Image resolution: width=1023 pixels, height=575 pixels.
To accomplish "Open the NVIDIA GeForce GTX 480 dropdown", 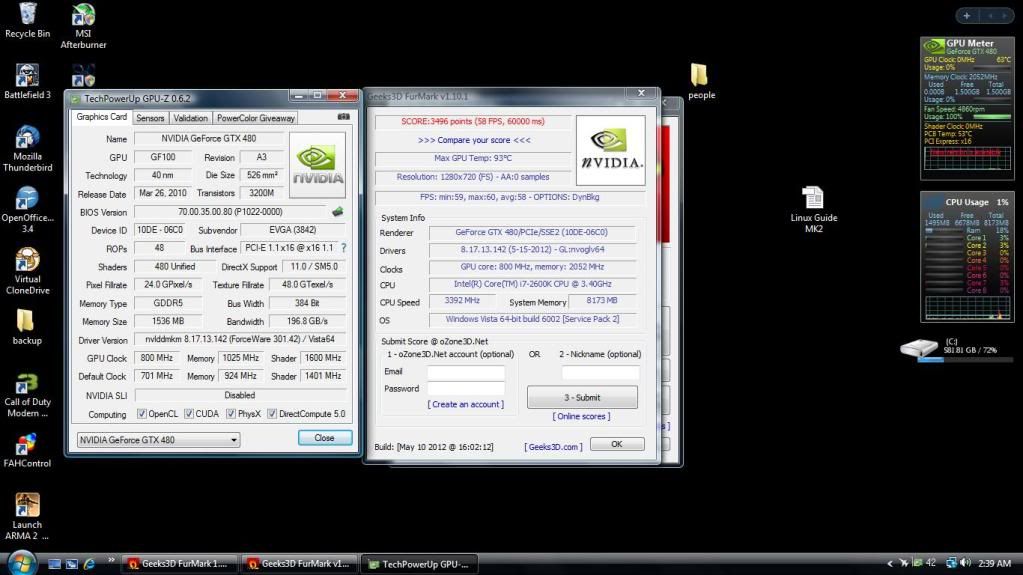I will click(159, 440).
